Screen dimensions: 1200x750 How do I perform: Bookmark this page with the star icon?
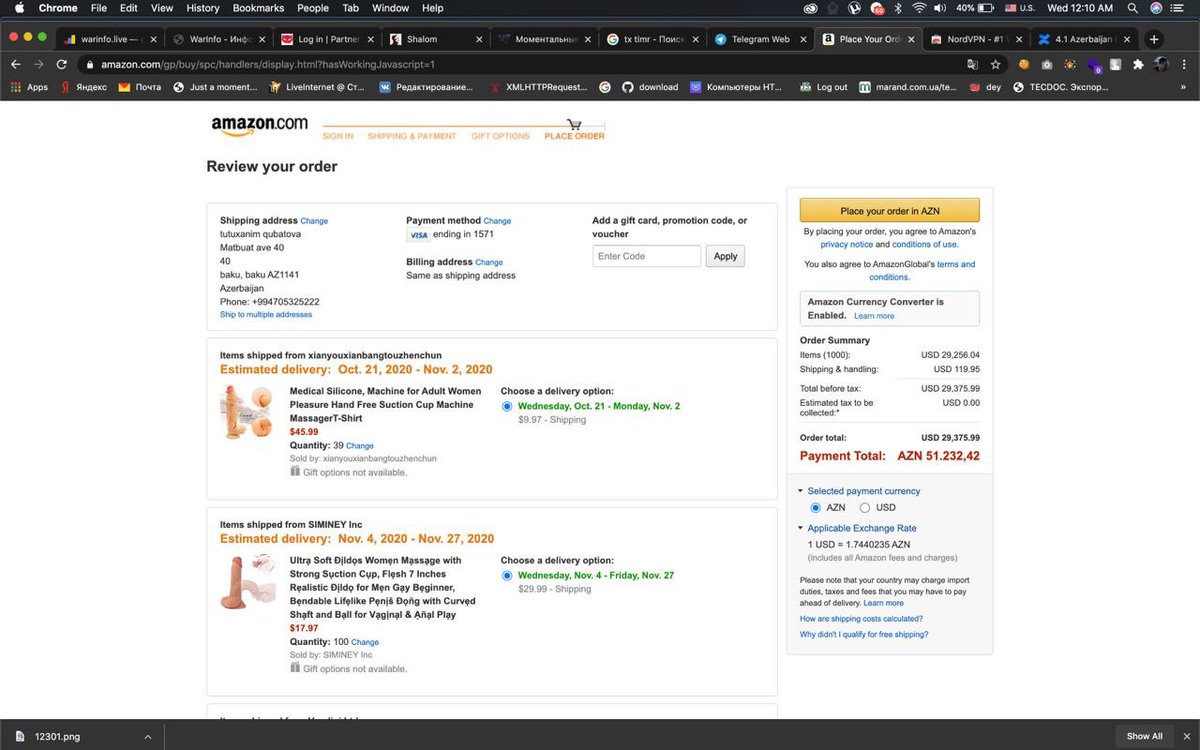[995, 64]
